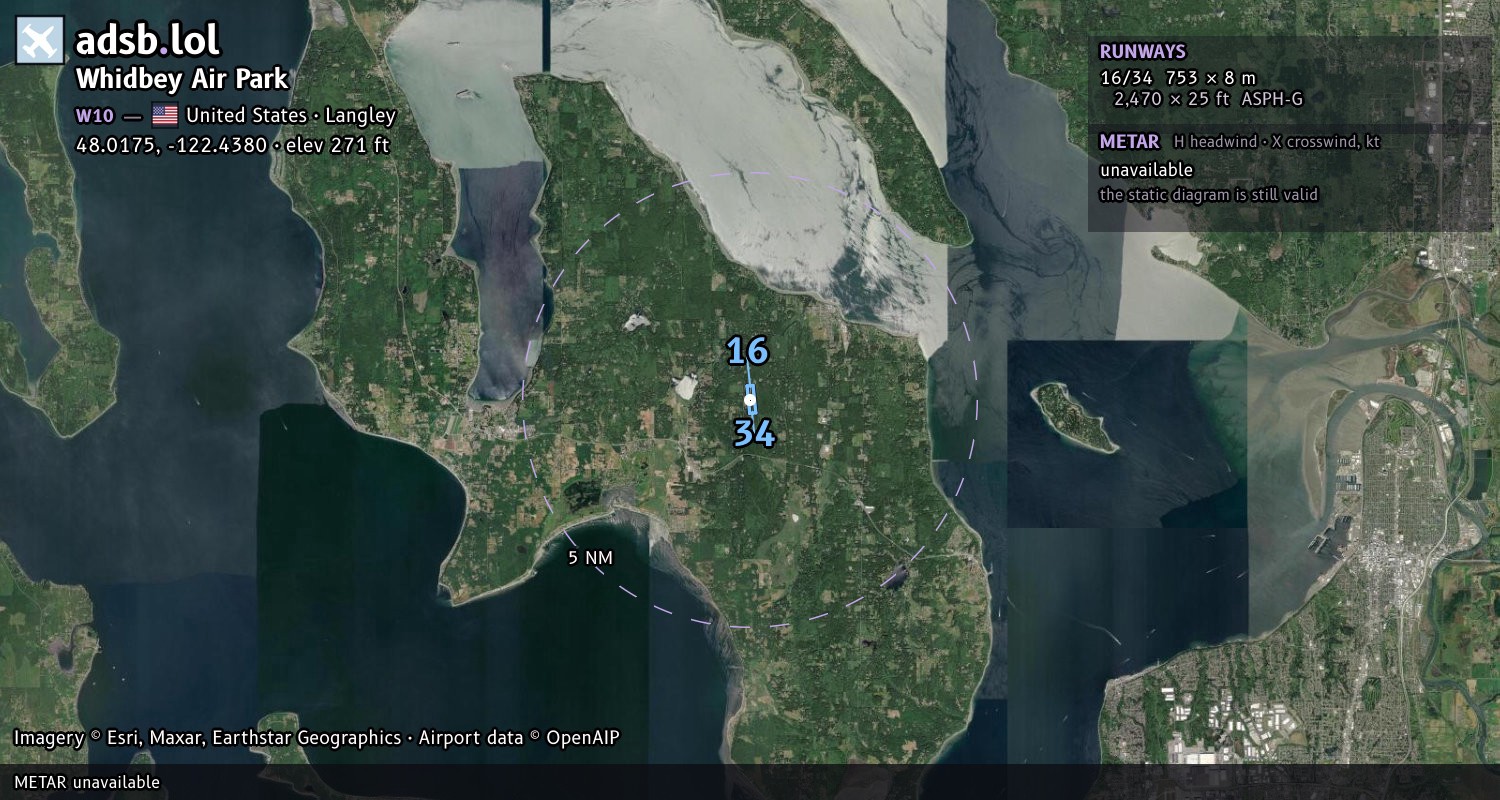
Task: Click the 'unavailable' METAR status in panel
Action: 1146,170
